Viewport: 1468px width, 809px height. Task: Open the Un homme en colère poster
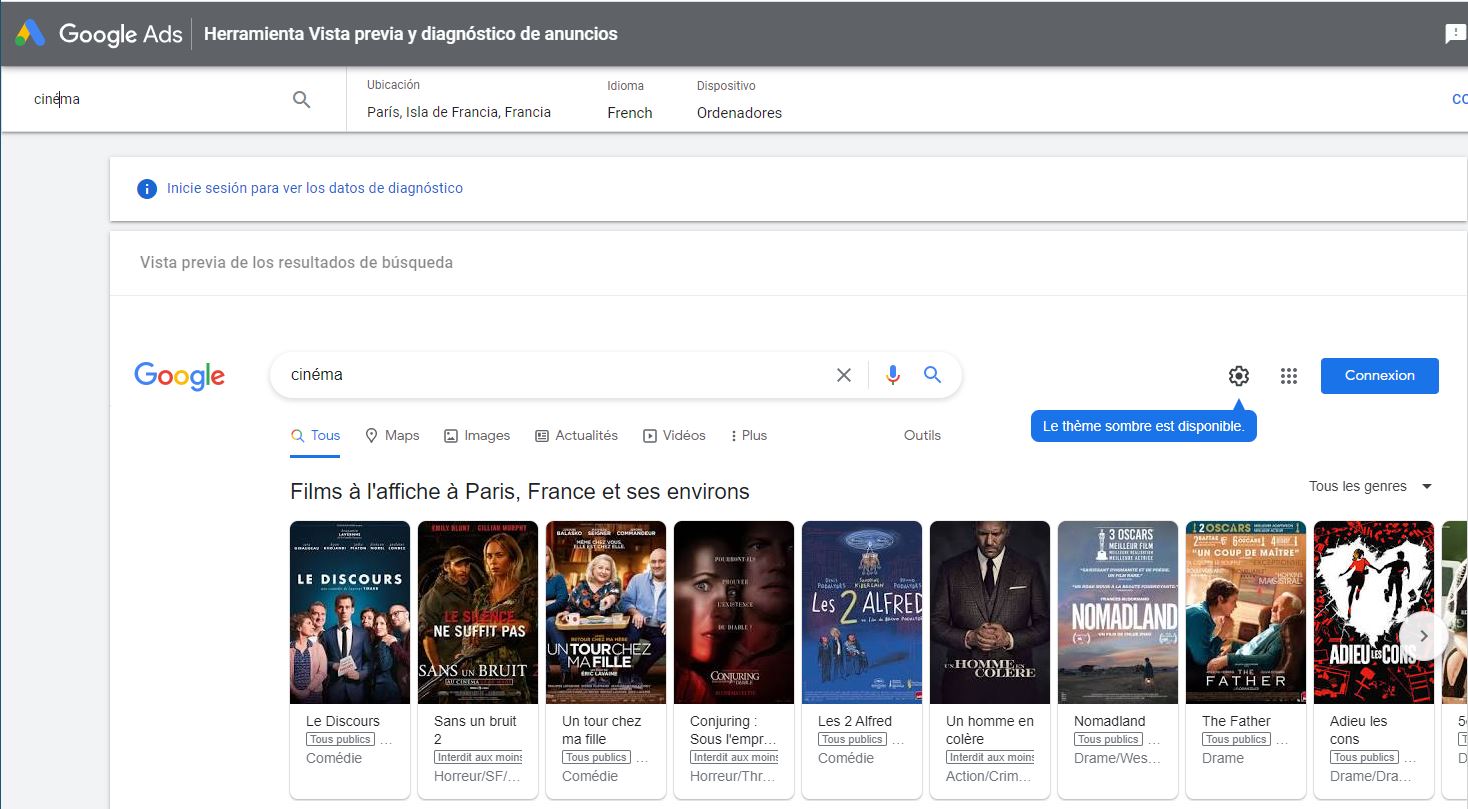pos(990,612)
